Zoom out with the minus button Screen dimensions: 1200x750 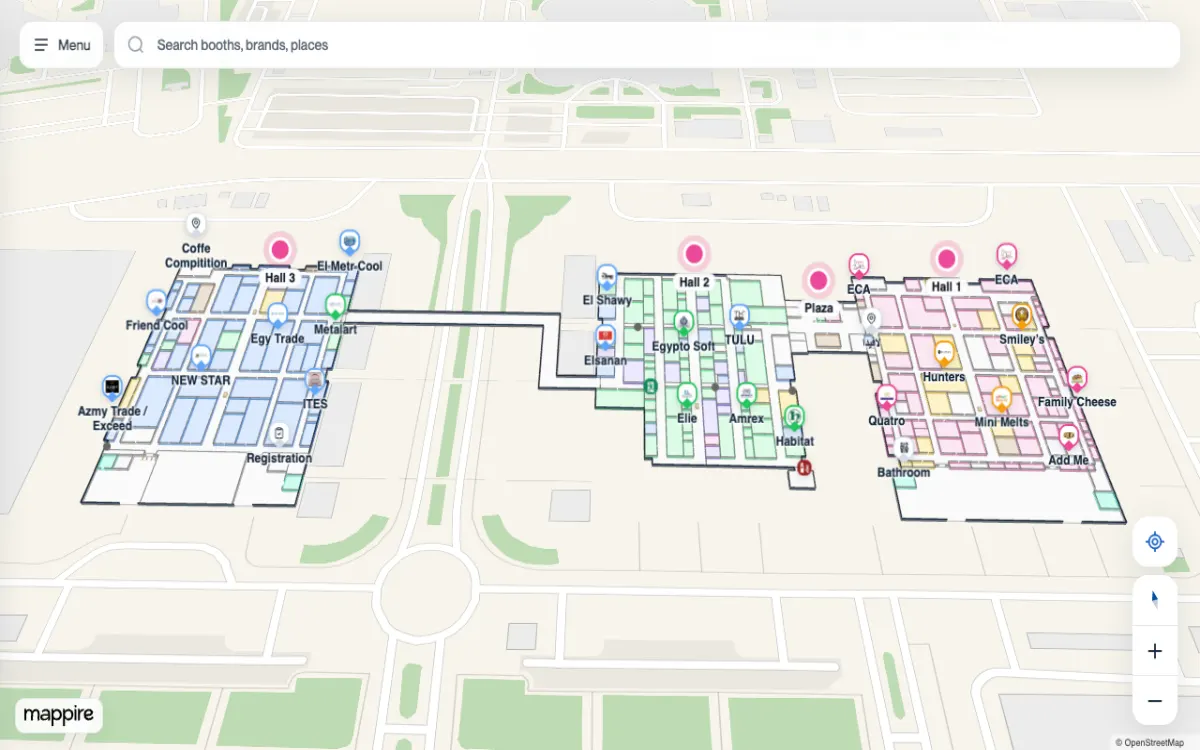coord(1155,701)
